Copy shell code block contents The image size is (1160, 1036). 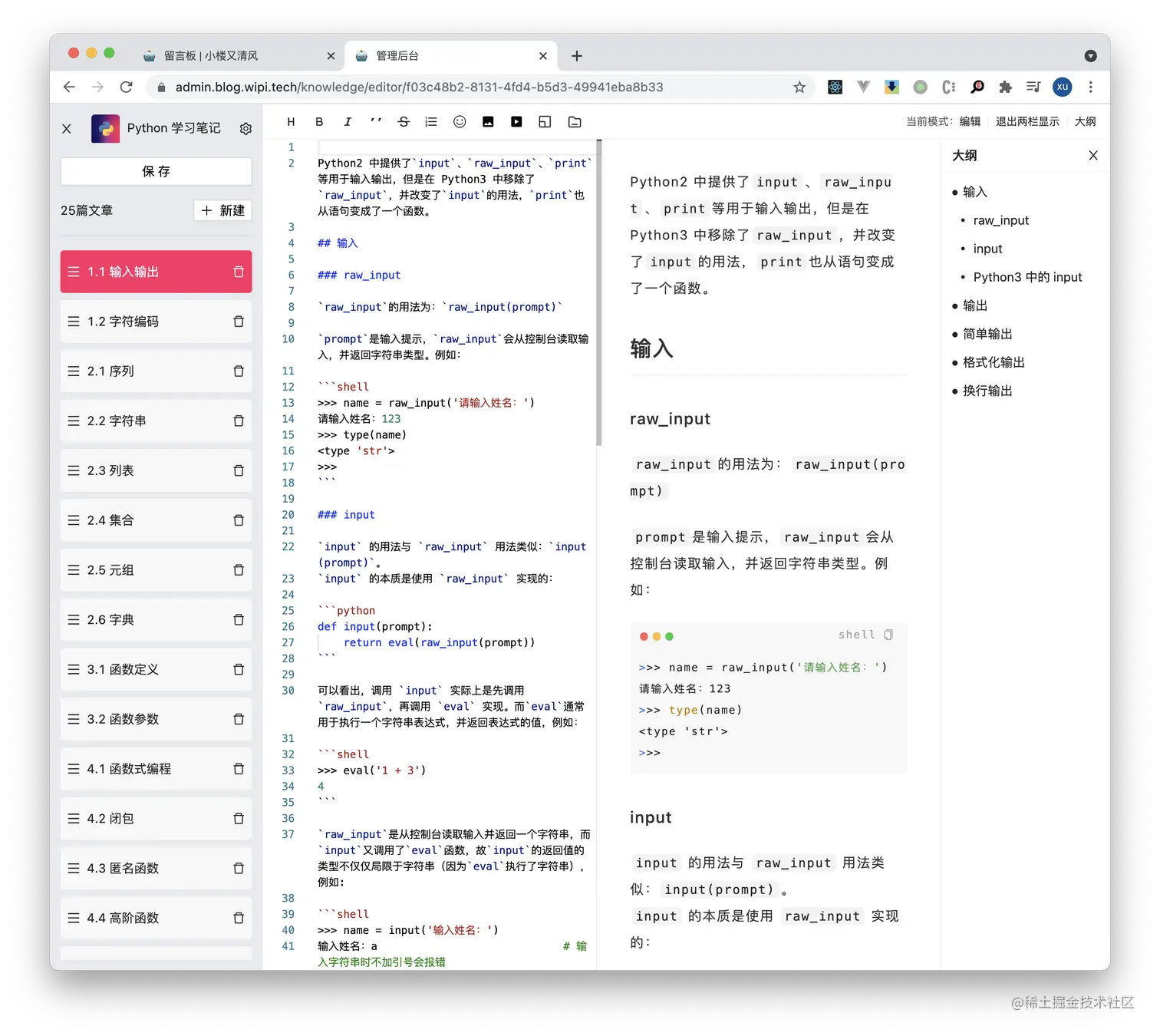click(888, 635)
